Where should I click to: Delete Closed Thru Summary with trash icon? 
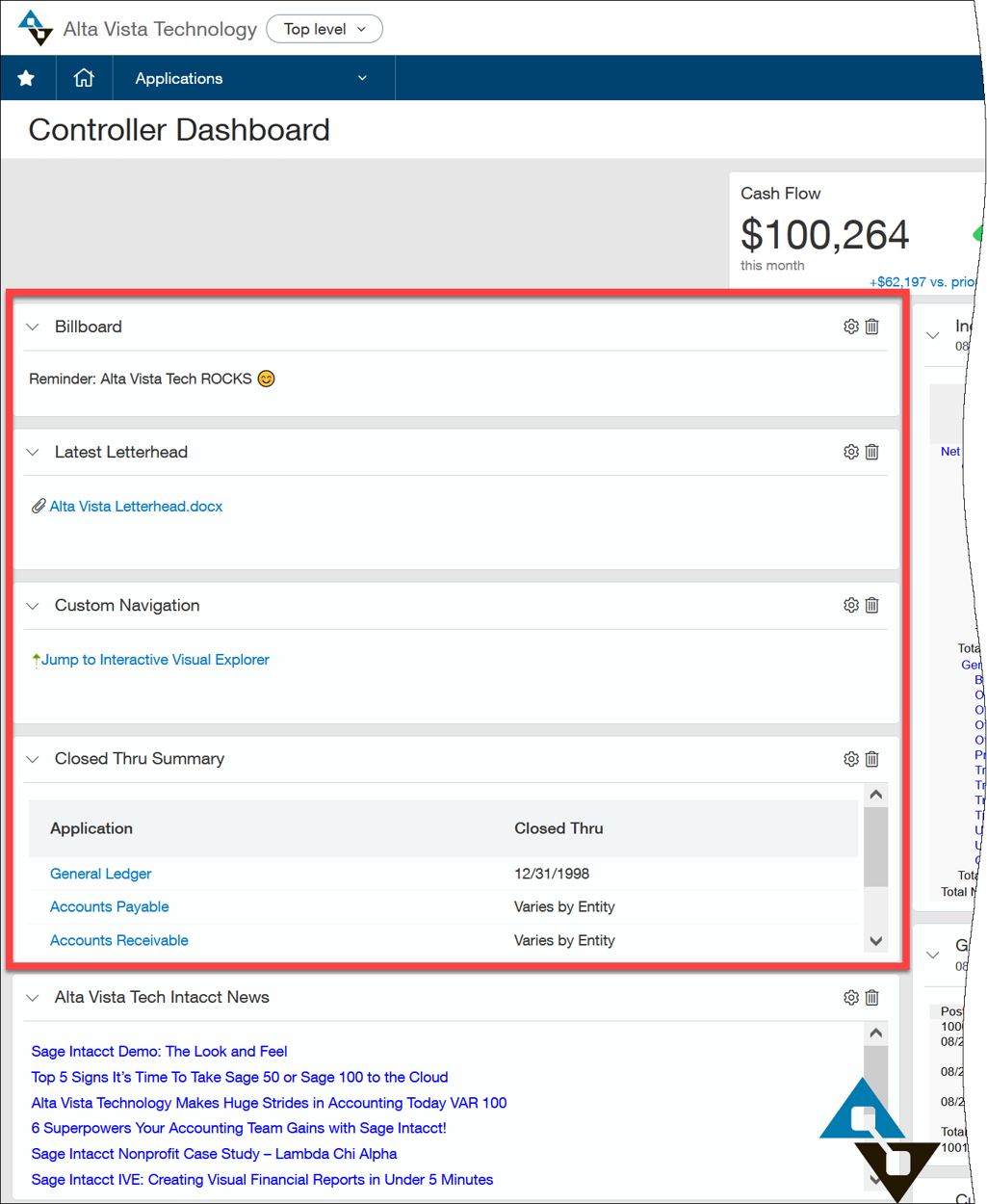pos(872,759)
